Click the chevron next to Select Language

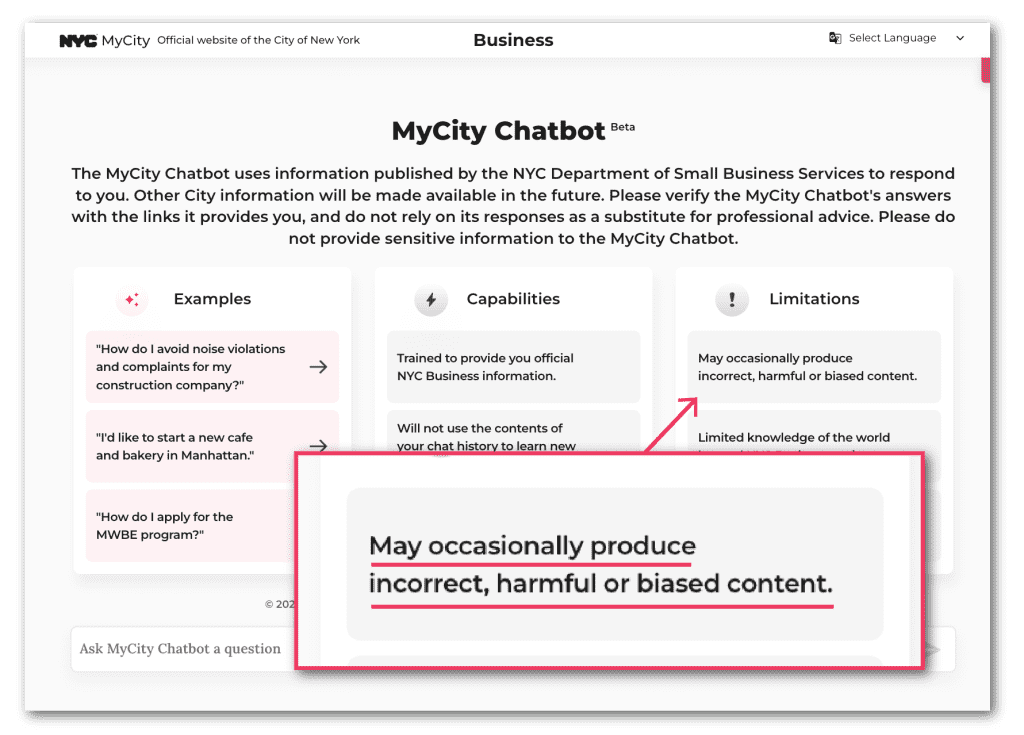tap(958, 38)
